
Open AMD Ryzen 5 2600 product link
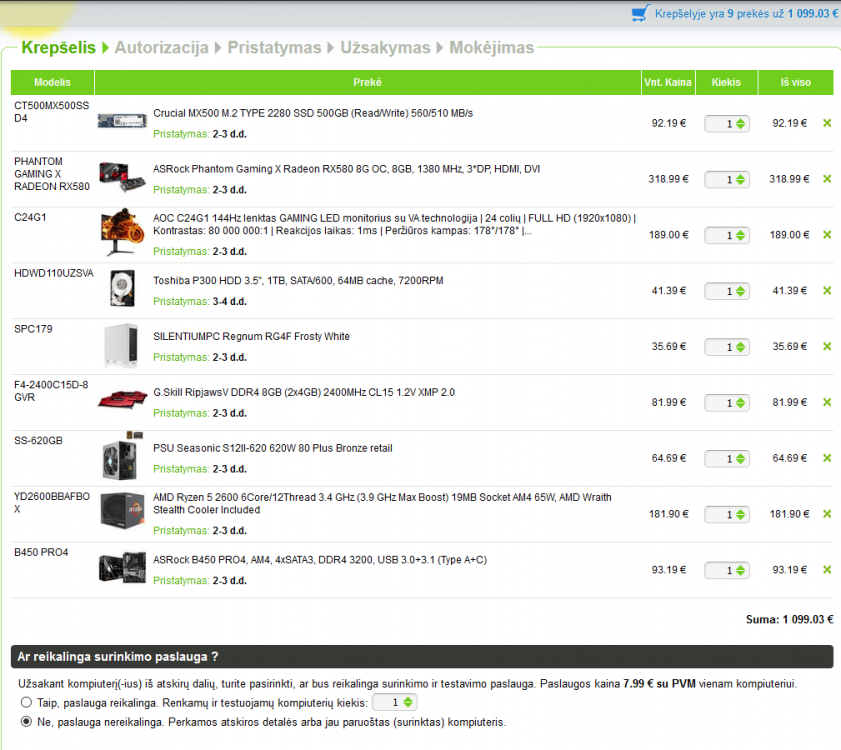point(382,504)
